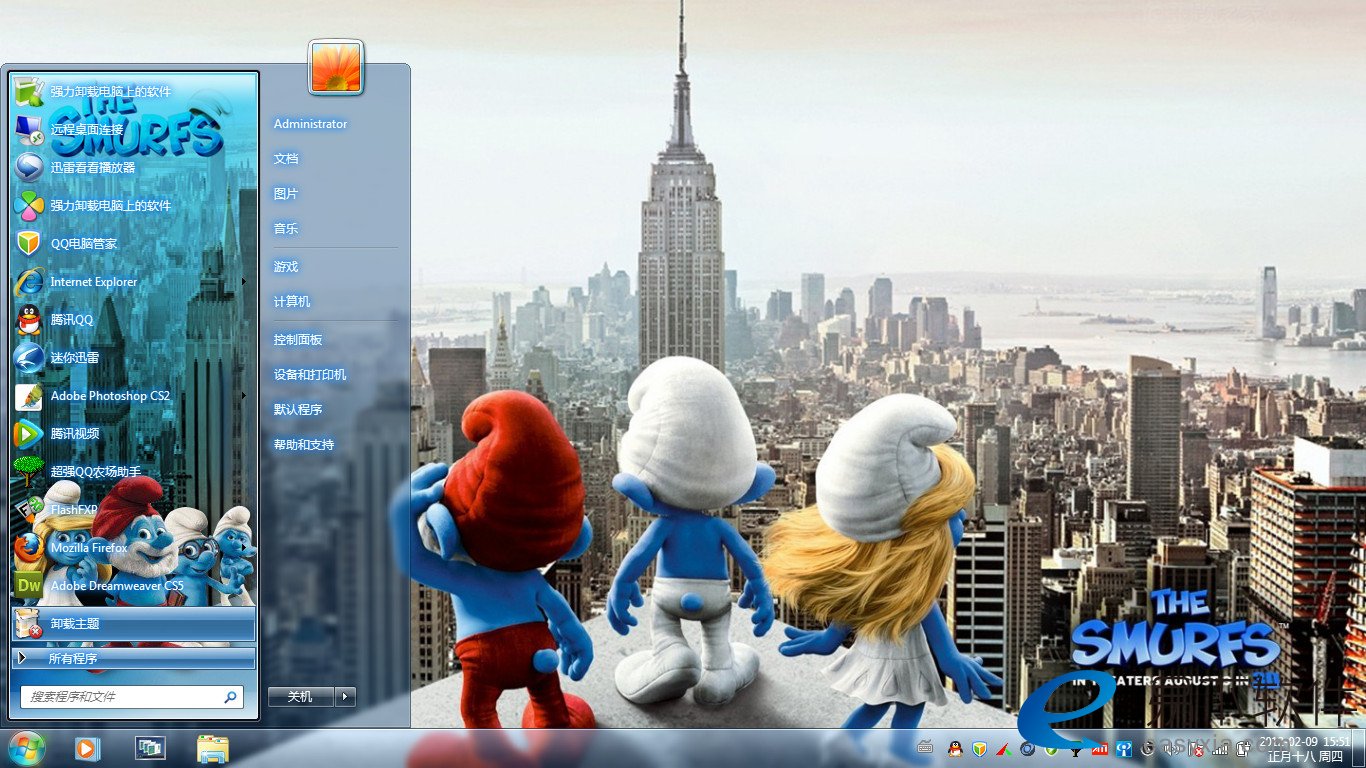Screen dimensions: 1366x768
Task: Open 帮助和支持 from the Start menu
Action: [304, 445]
